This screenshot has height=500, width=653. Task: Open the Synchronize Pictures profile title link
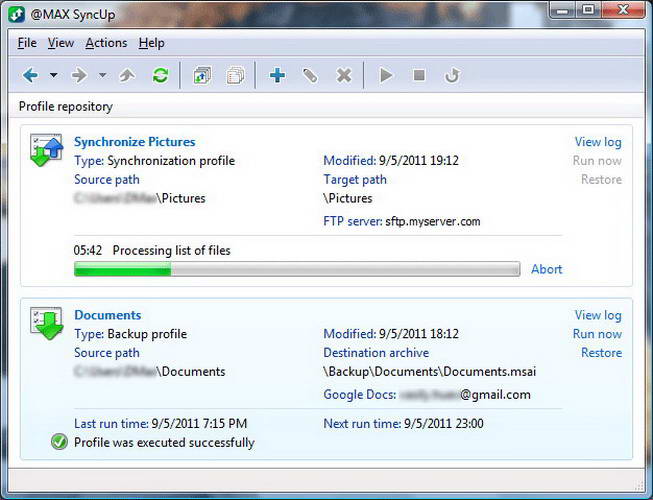pyautogui.click(x=135, y=142)
